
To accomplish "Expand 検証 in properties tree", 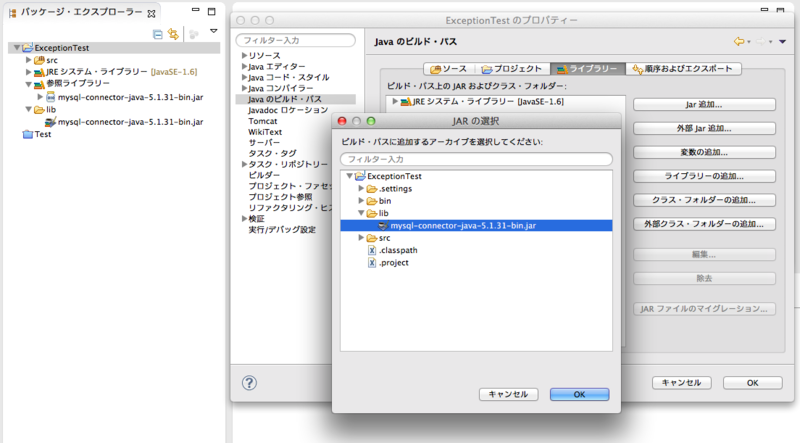I will click(244, 218).
